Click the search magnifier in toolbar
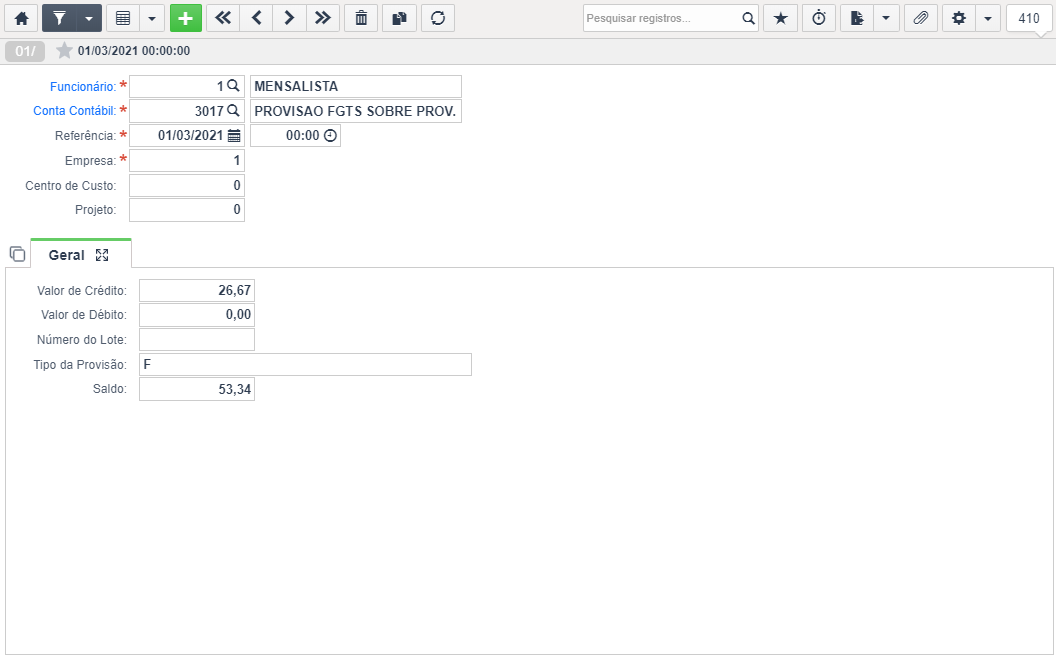The width and height of the screenshot is (1056, 657). [748, 18]
